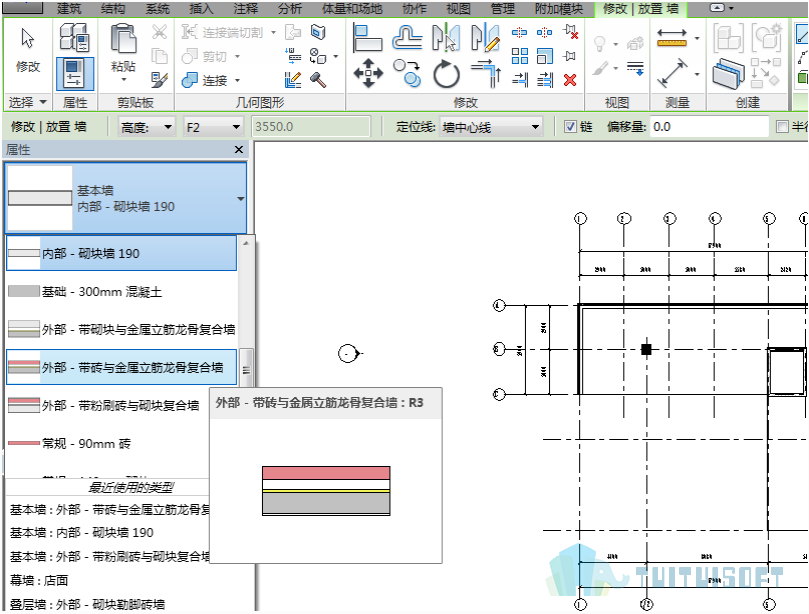809x614 pixels.
Task: Click the red Delete X icon
Action: [570, 80]
